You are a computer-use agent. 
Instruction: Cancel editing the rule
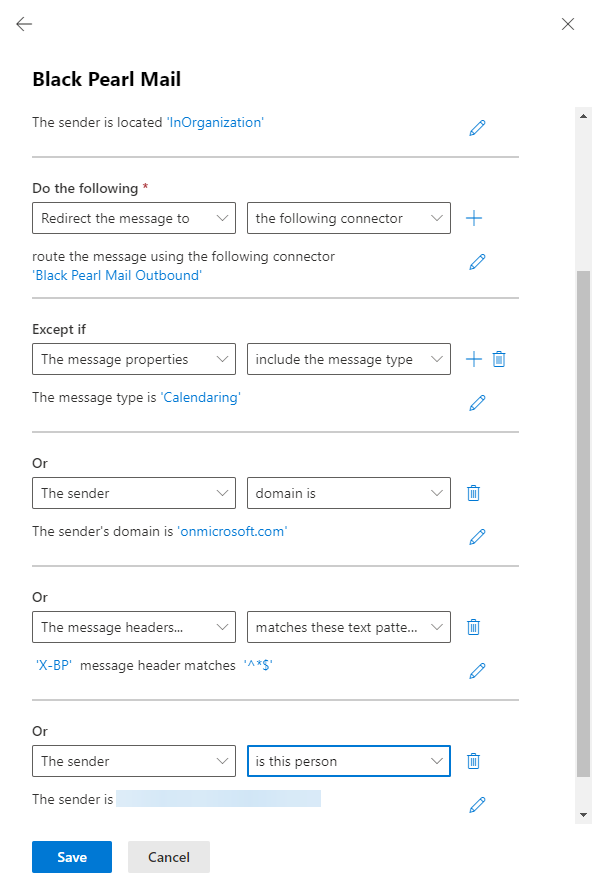169,857
